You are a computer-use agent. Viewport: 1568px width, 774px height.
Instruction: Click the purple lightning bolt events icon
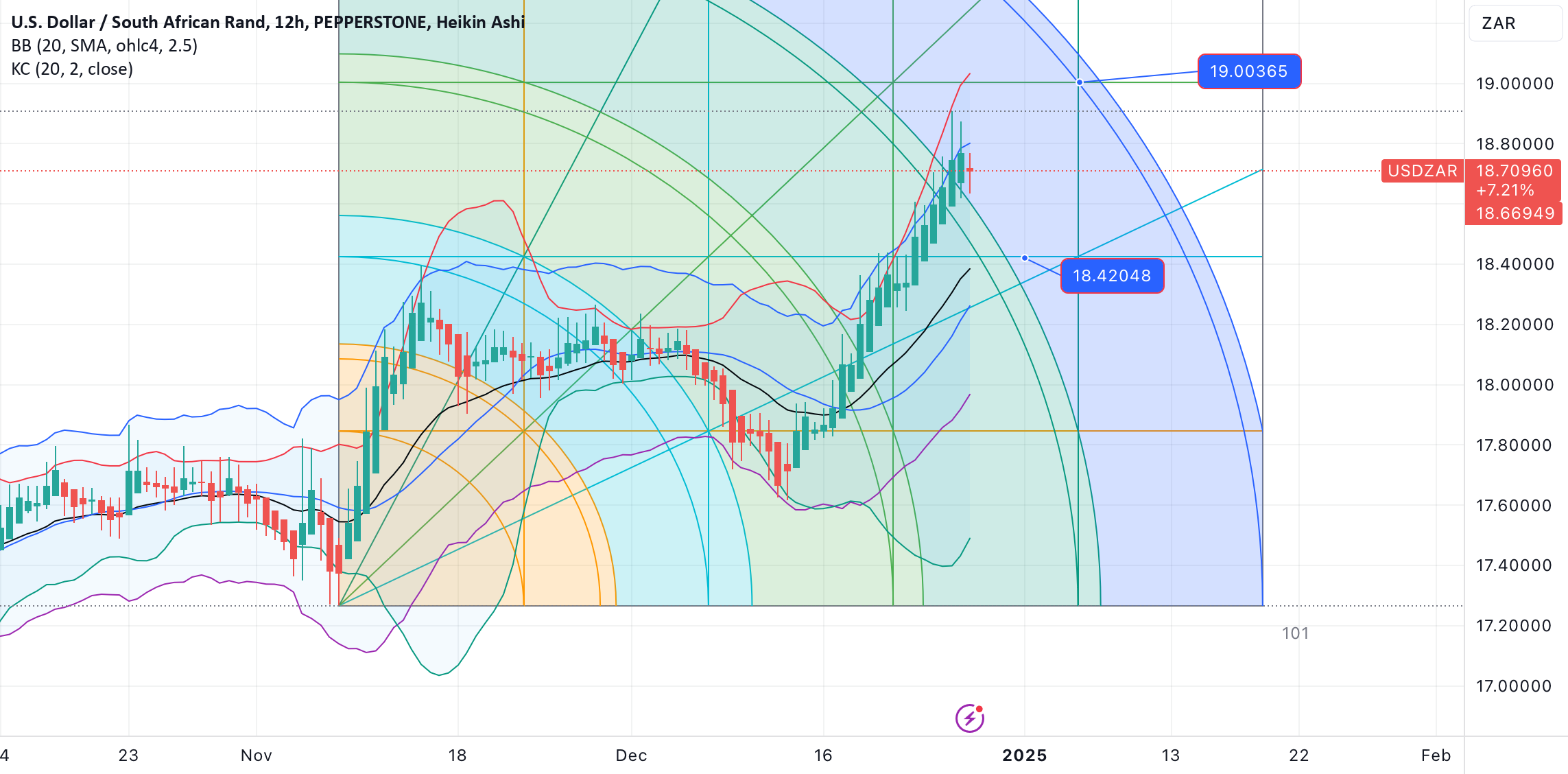[970, 718]
